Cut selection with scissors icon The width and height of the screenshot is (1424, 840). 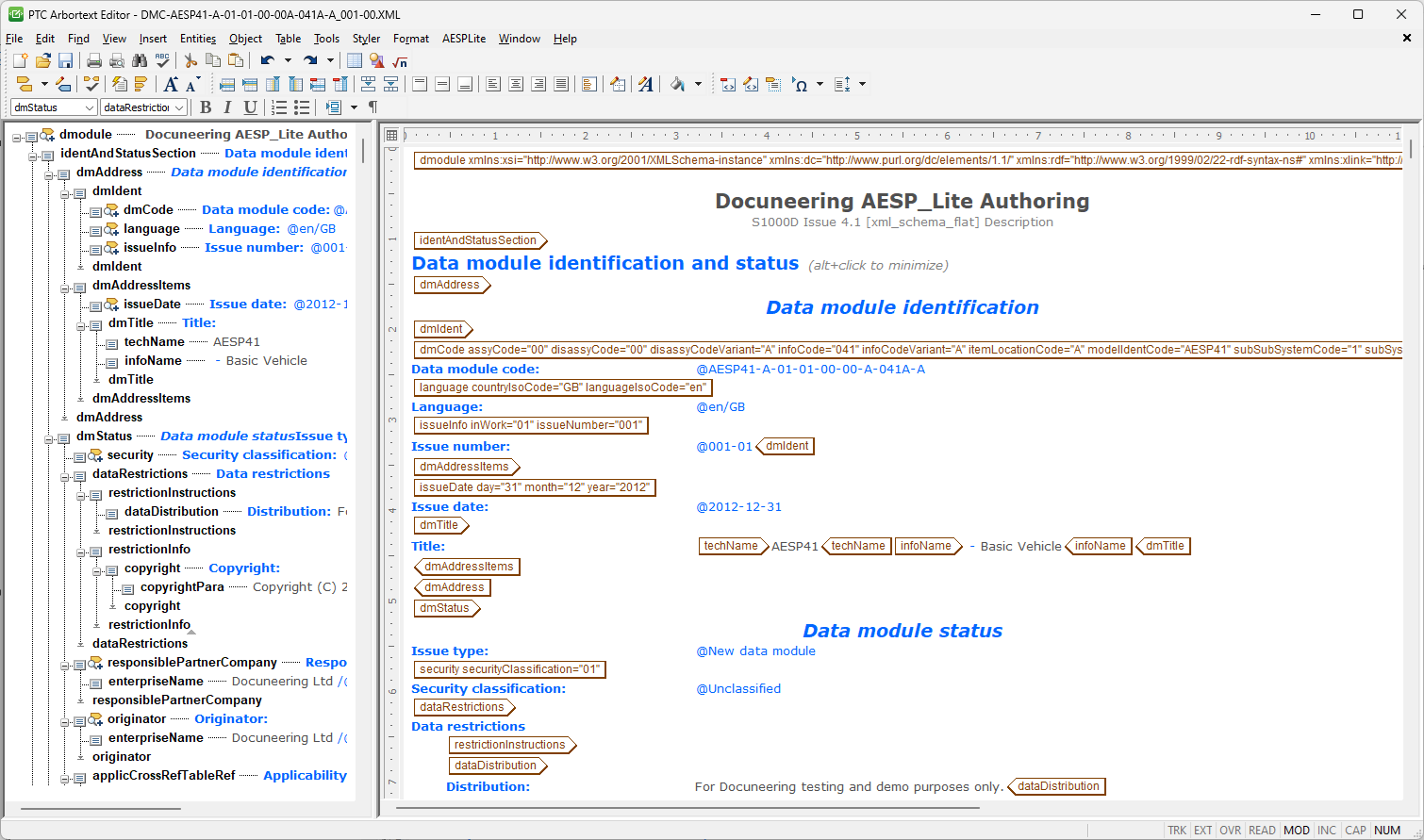[x=190, y=60]
